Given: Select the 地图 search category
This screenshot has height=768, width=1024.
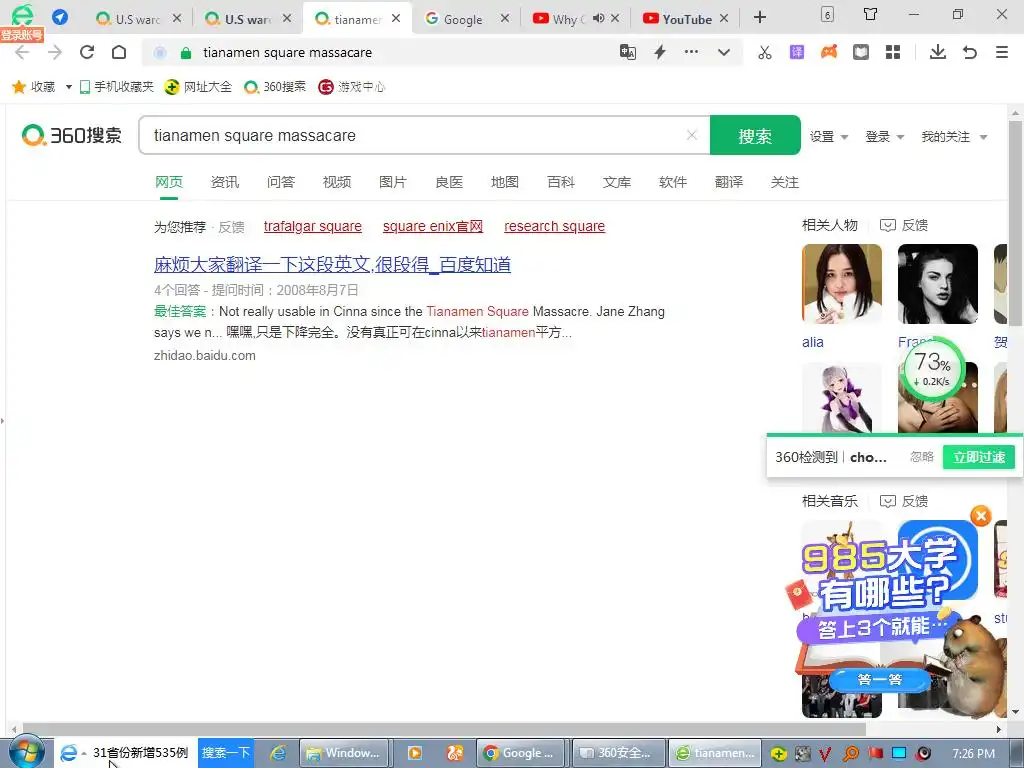Looking at the screenshot, I should [505, 182].
